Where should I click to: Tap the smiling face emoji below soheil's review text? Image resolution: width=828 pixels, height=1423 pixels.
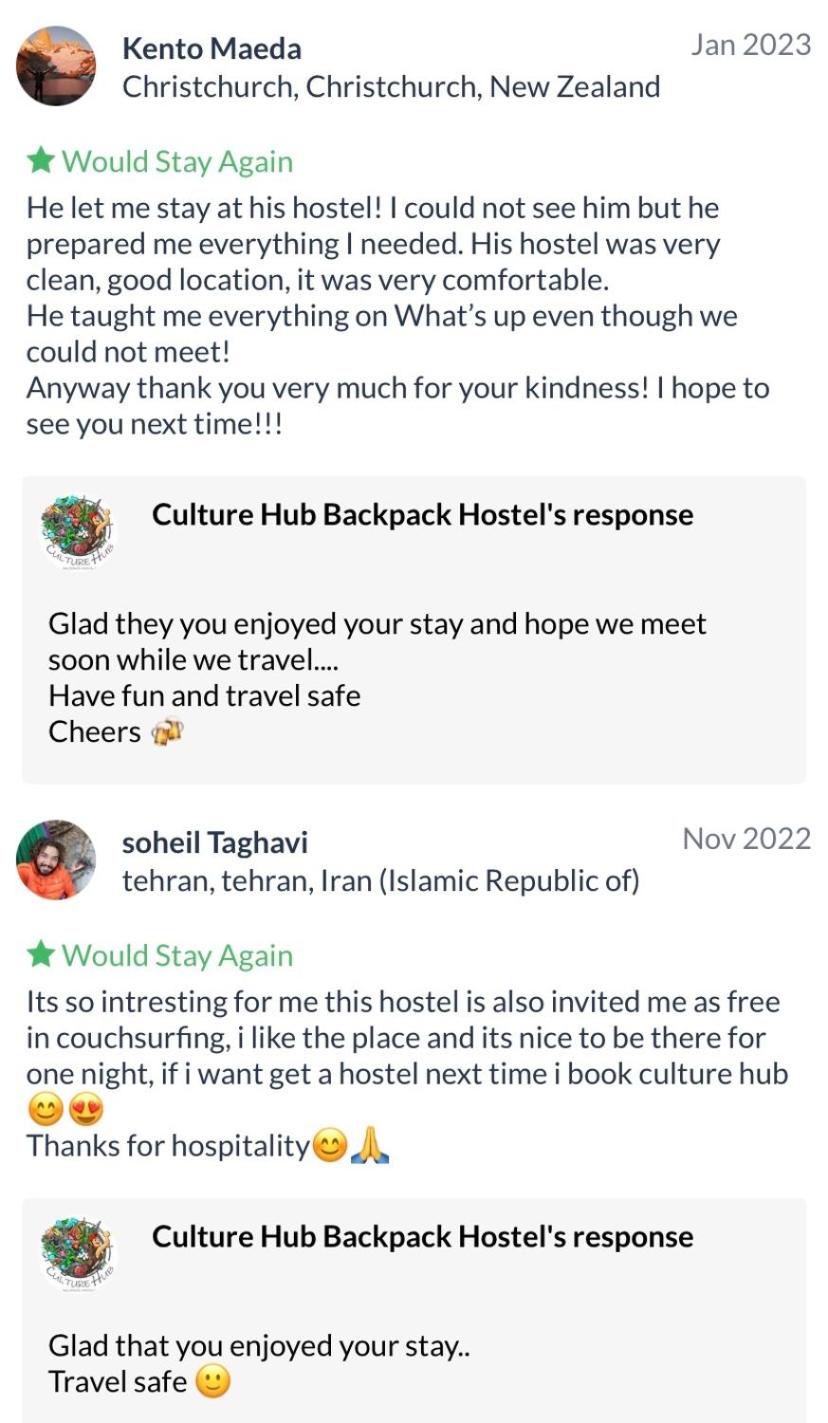(x=46, y=1110)
